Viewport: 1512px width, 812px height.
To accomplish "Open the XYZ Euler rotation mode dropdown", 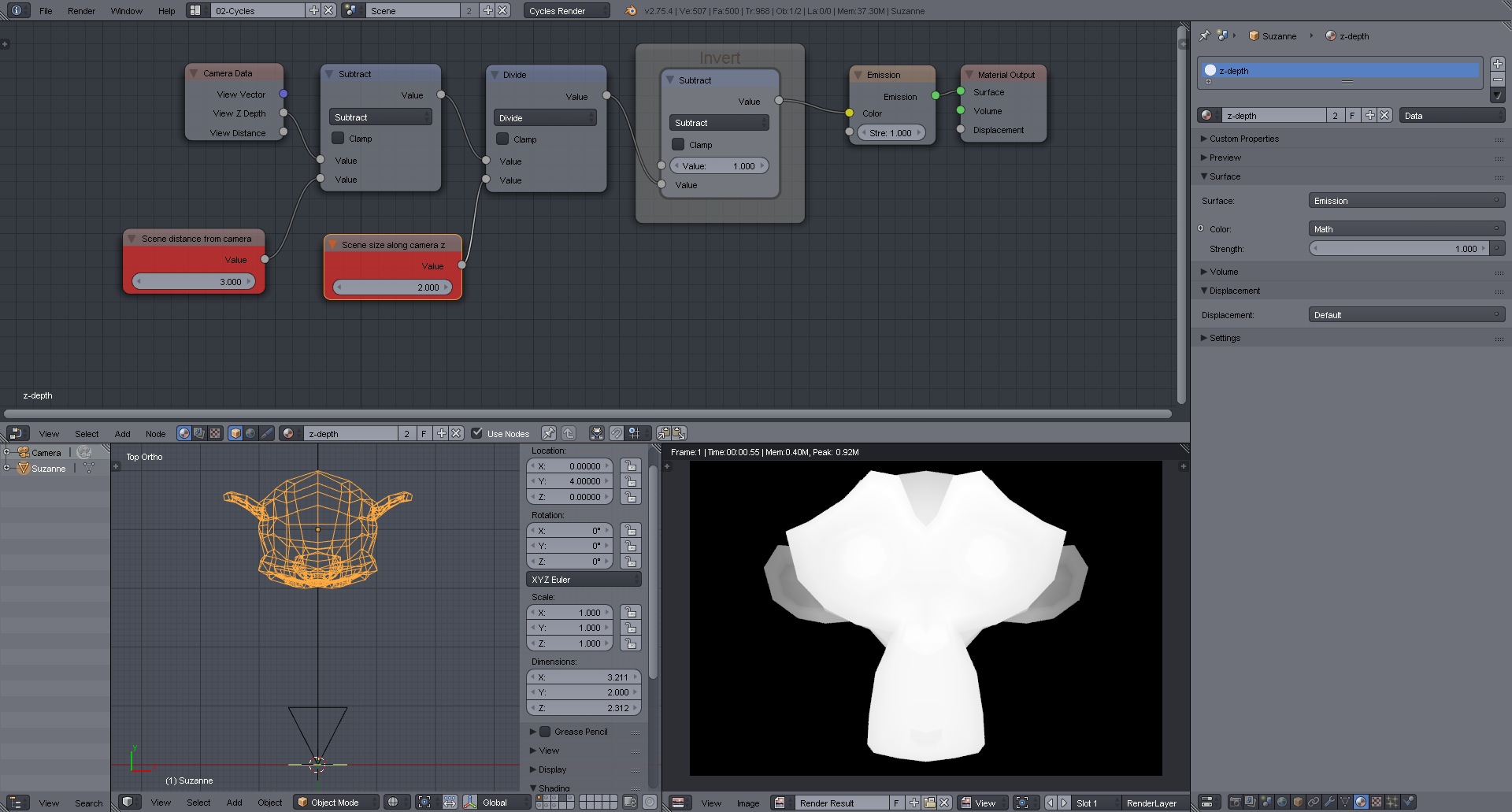I will point(584,580).
